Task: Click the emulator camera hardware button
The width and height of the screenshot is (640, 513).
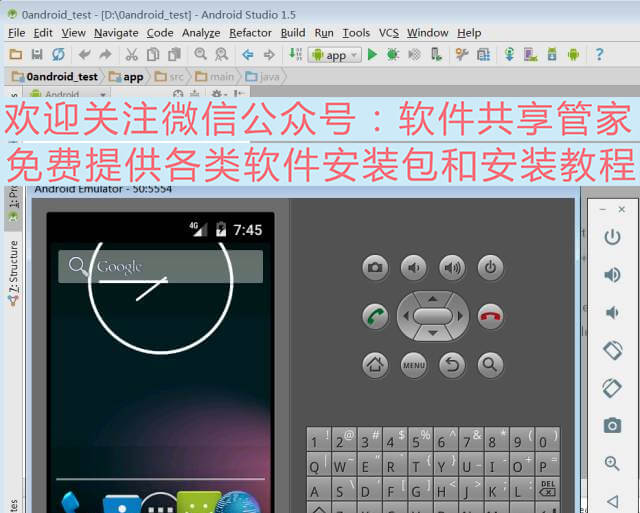Action: [x=375, y=268]
